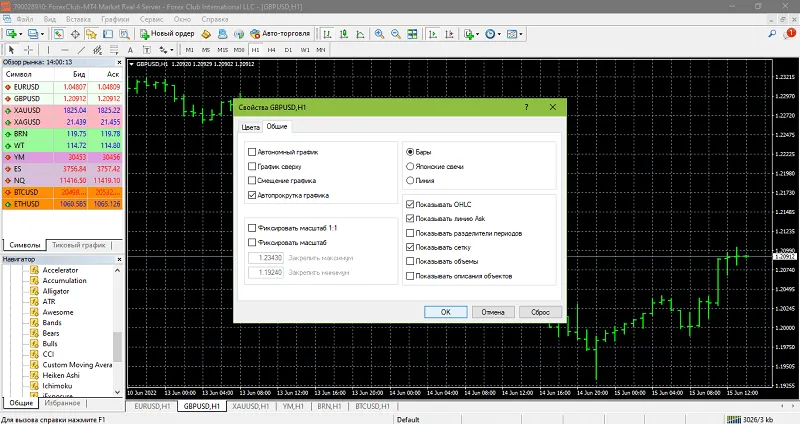
Task: Untick the Показывать сетку checkbox
Action: point(410,247)
